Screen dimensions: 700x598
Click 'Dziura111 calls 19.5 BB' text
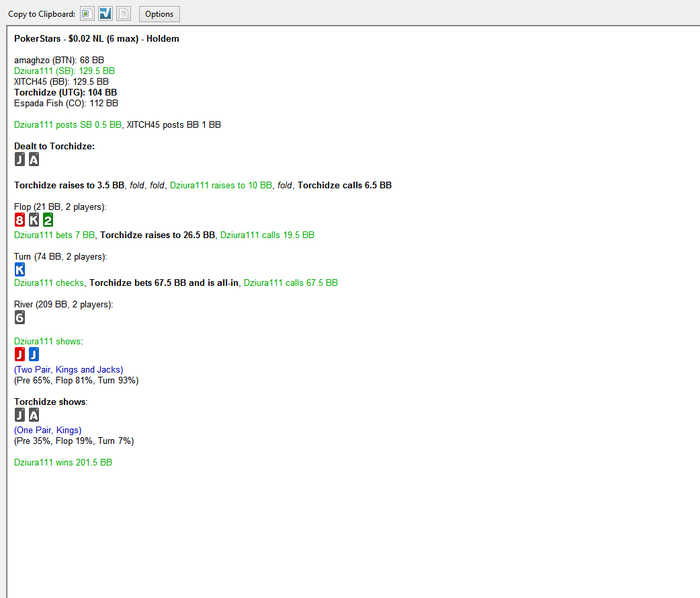[x=267, y=235]
